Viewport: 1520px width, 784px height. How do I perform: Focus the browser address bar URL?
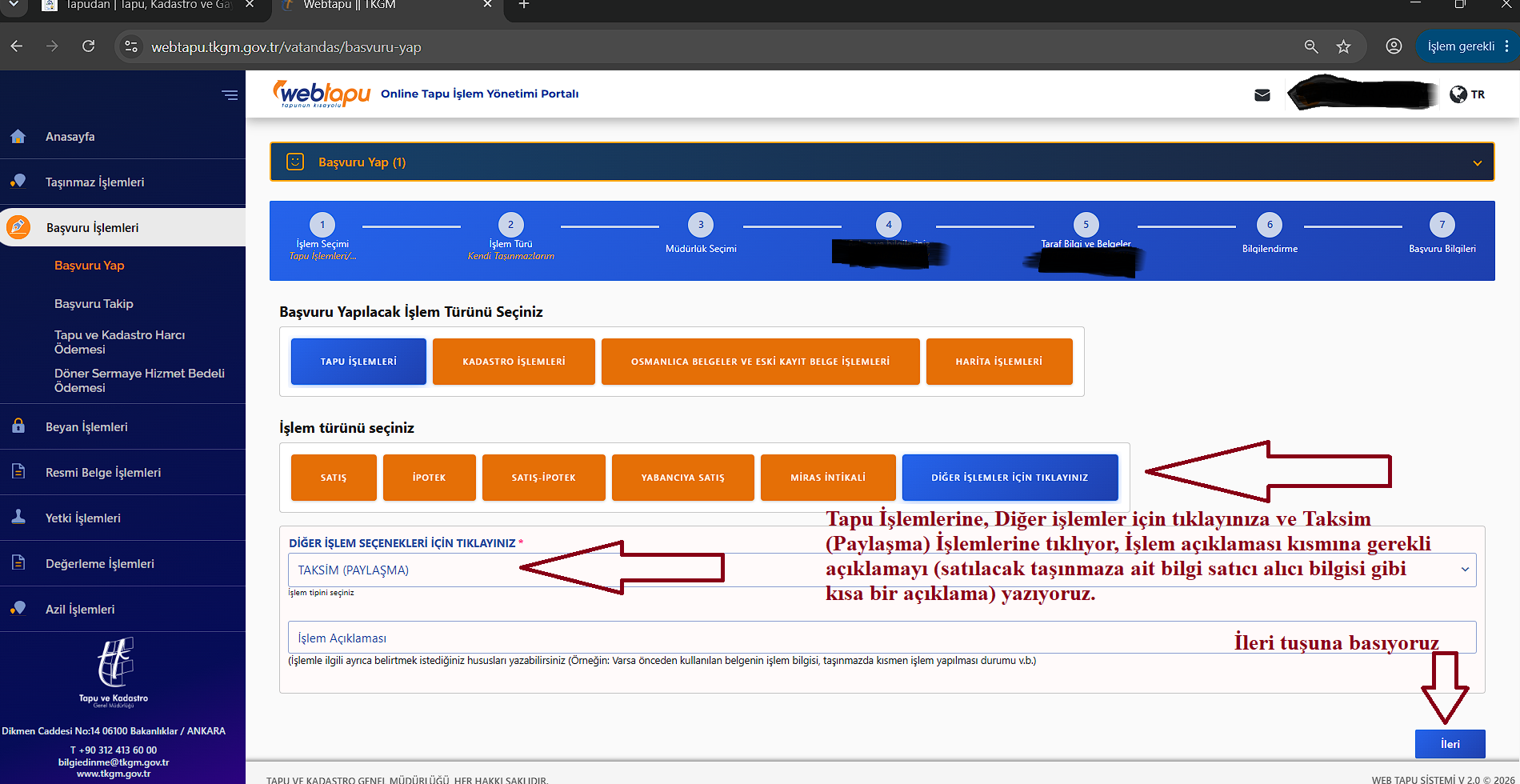point(286,47)
